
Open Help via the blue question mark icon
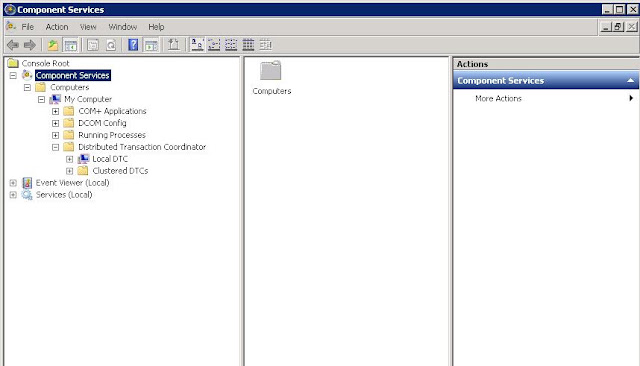(133, 45)
